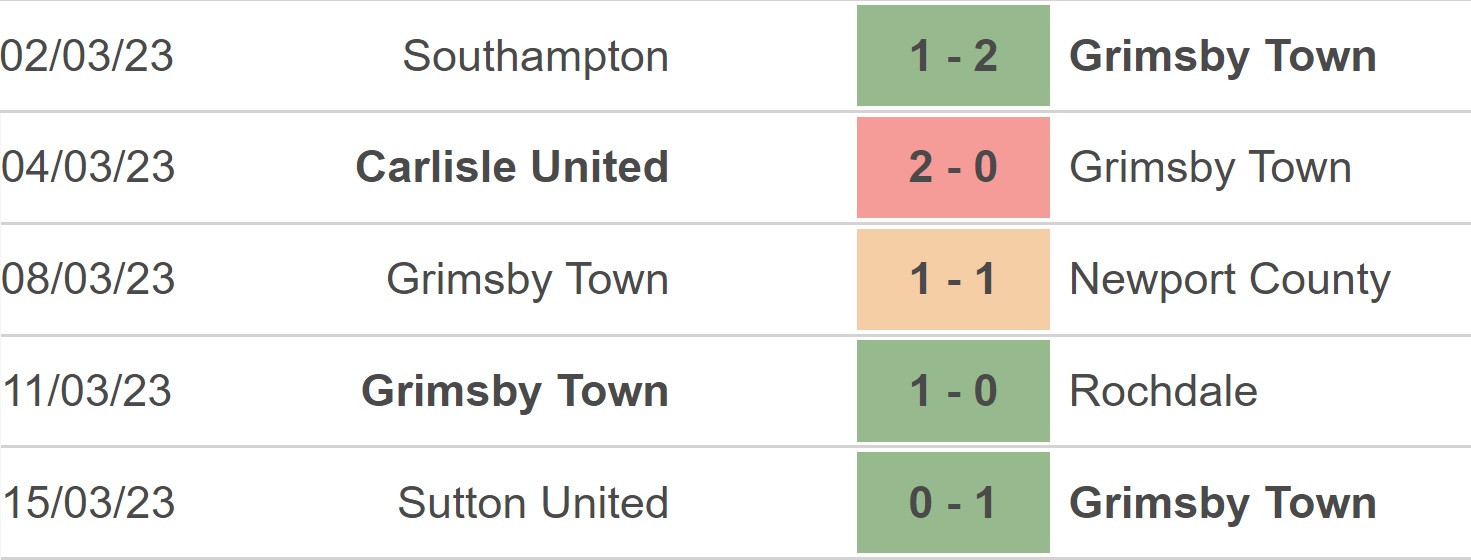Select Grimsby Town away at Carlisle United
1471x560 pixels.
click(1210, 168)
